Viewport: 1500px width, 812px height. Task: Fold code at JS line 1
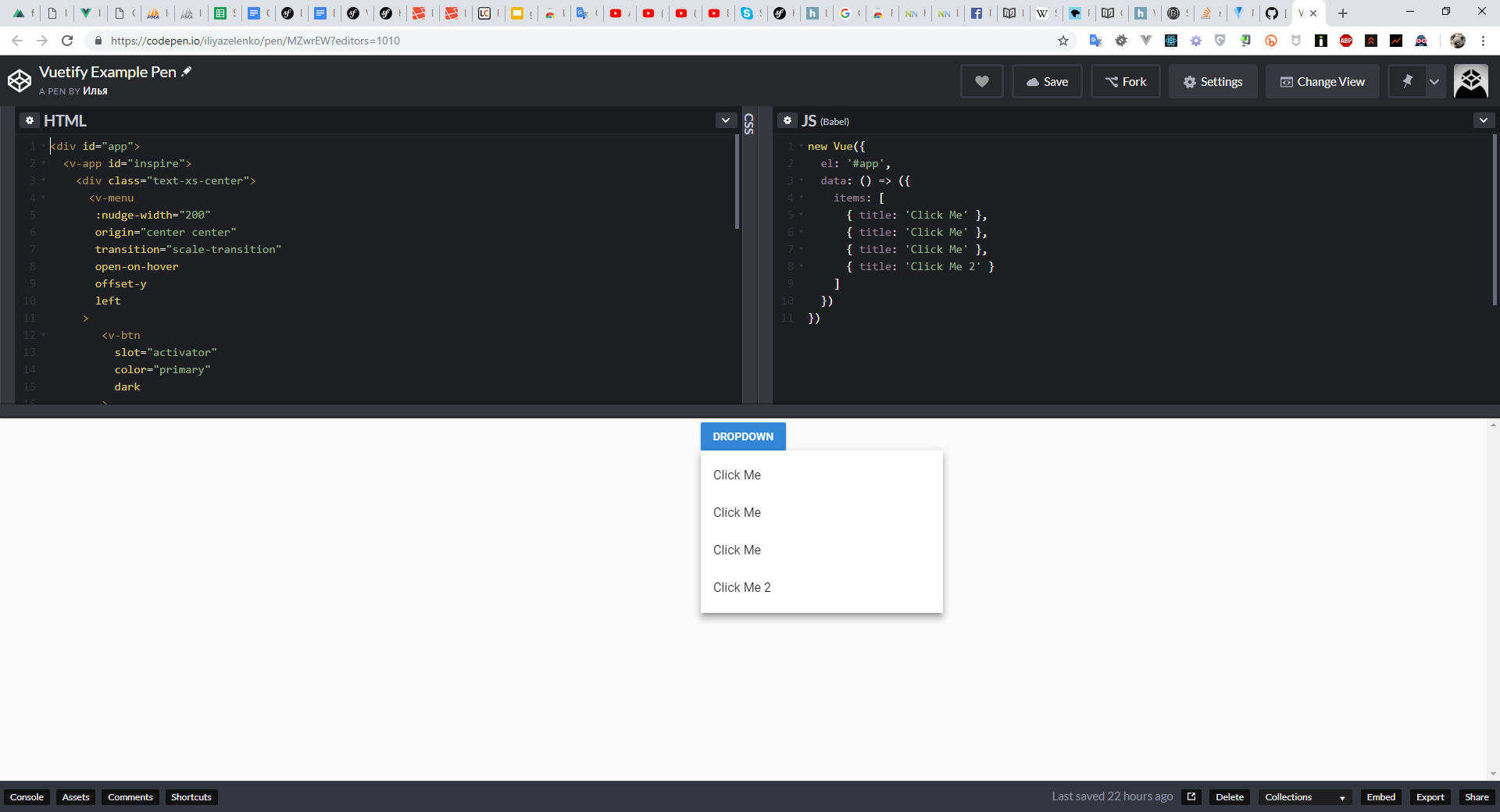point(801,146)
